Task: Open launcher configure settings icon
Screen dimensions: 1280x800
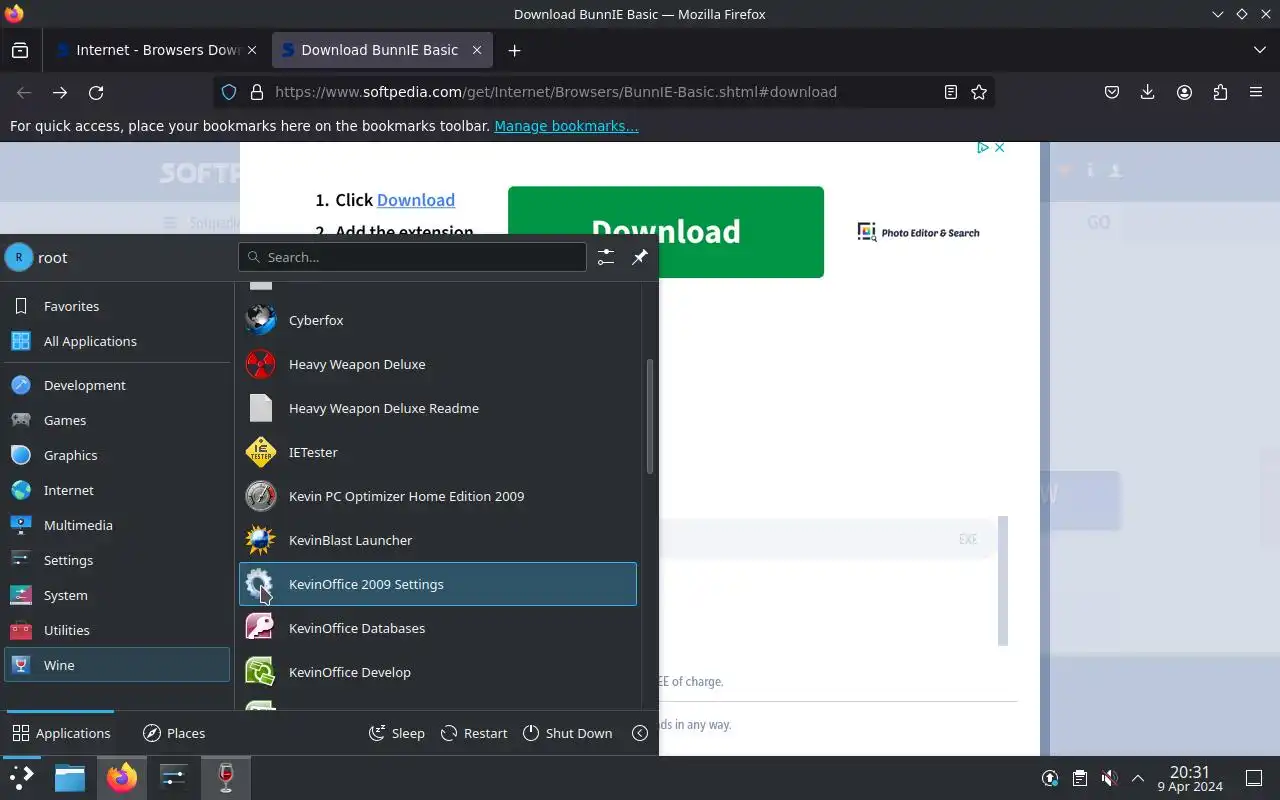Action: tap(606, 257)
